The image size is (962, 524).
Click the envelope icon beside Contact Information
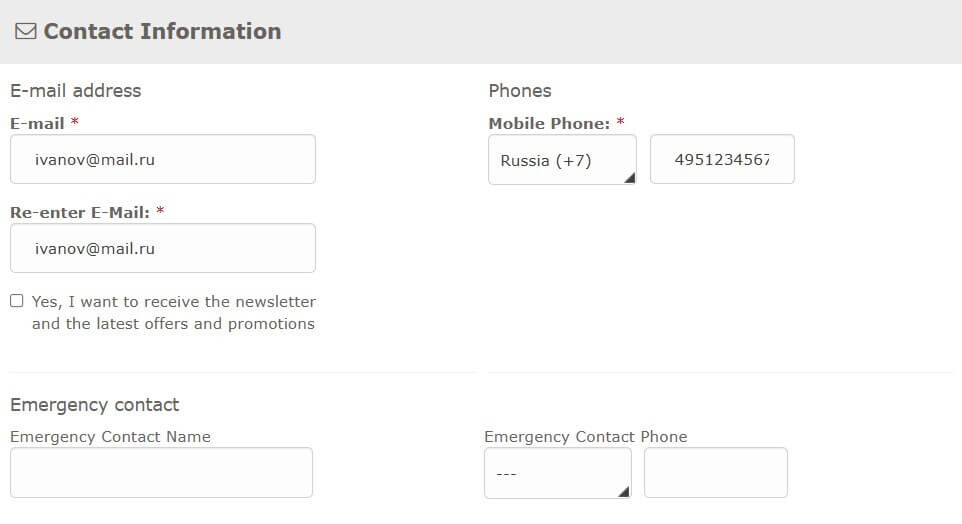[x=26, y=31]
